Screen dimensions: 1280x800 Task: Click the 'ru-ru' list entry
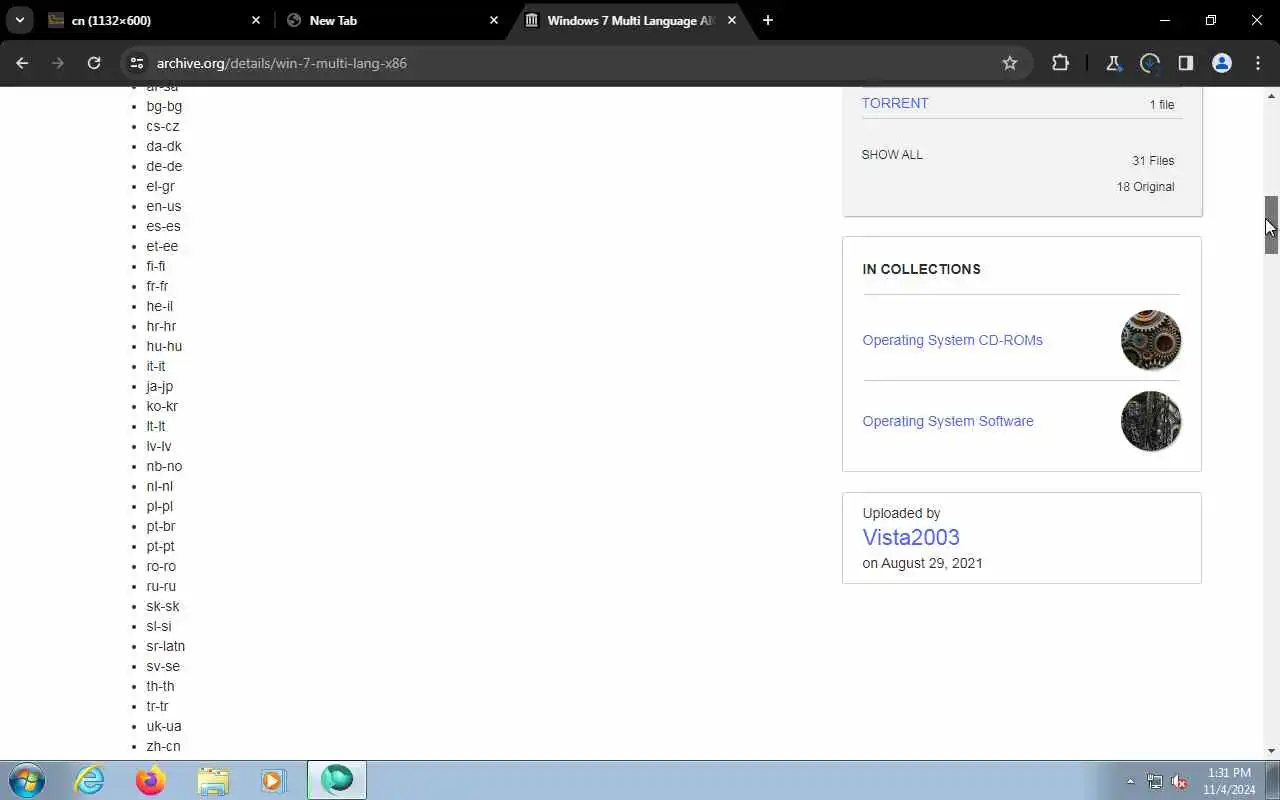(x=161, y=586)
